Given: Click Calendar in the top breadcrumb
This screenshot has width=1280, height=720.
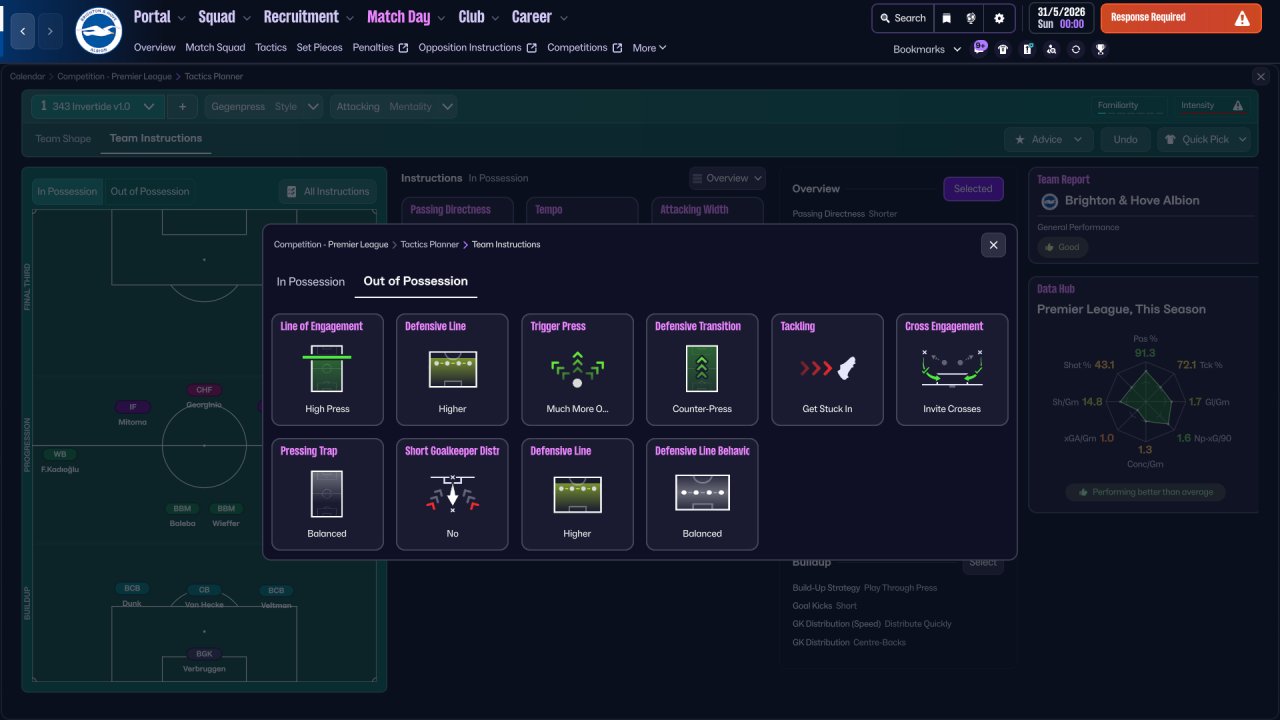Looking at the screenshot, I should pyautogui.click(x=28, y=76).
